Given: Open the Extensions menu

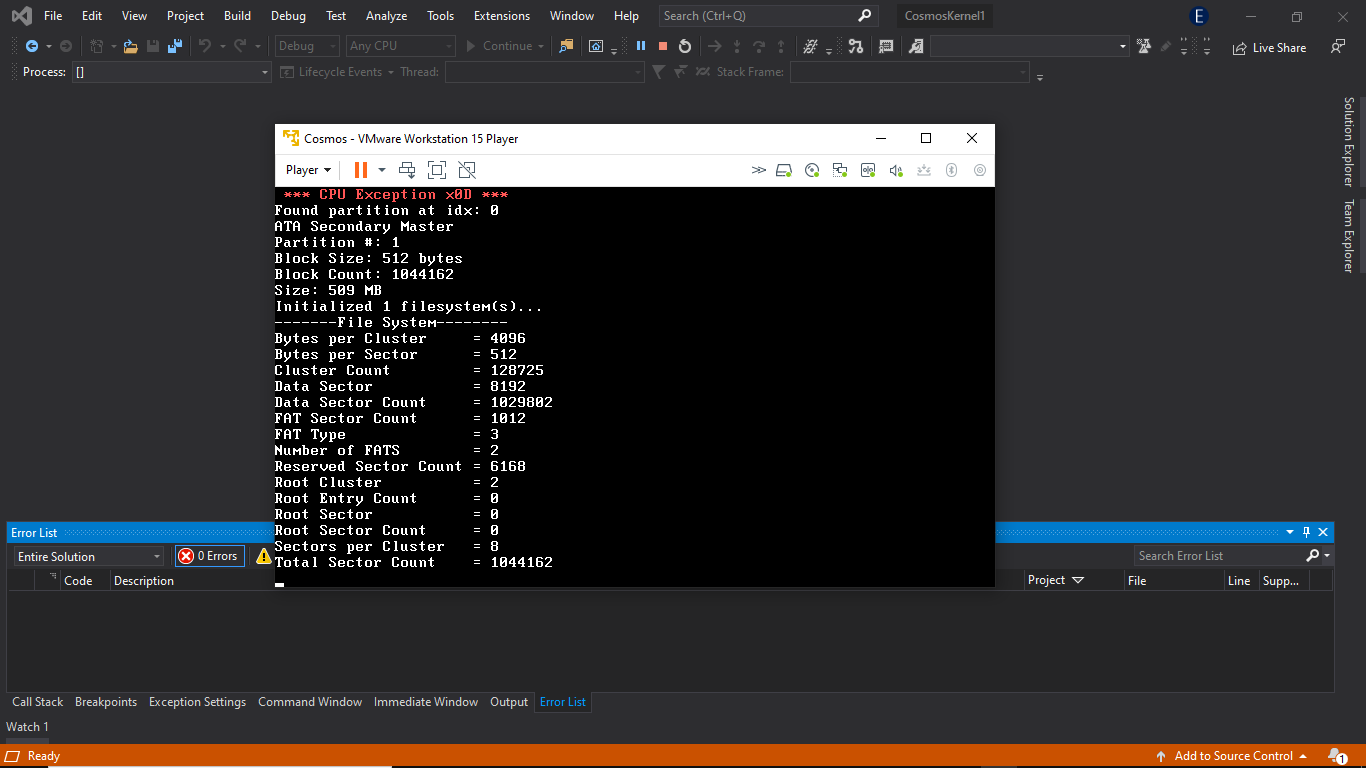Looking at the screenshot, I should tap(502, 16).
